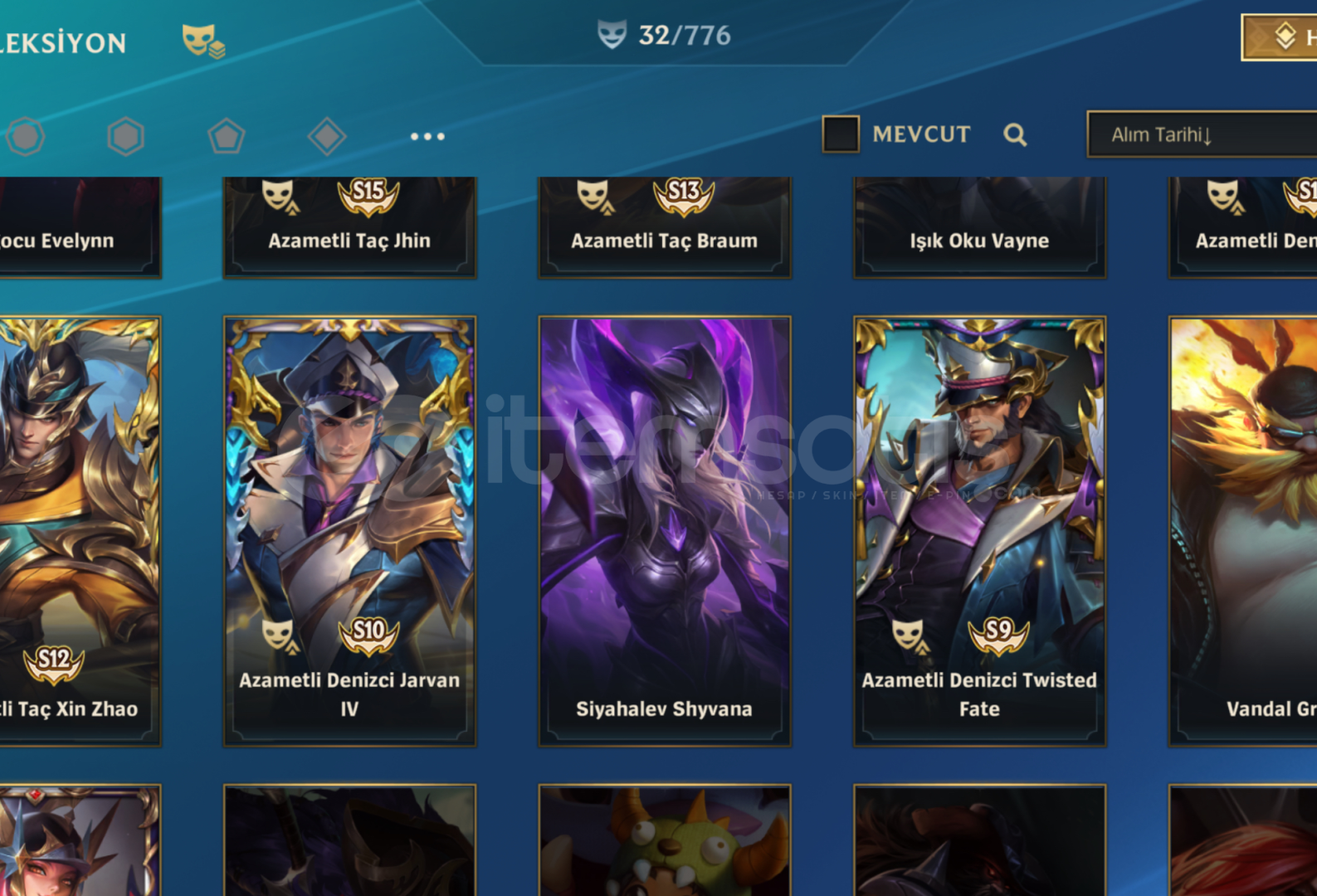Open Siyahalev Shyvana skin card
The height and width of the screenshot is (896, 1317).
click(x=665, y=531)
